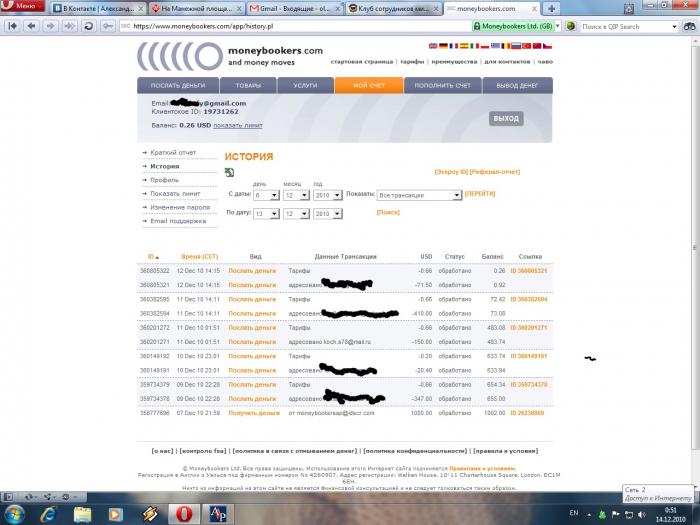Image resolution: width=700 pixels, height=525 pixels.
Task: Switch to the На Манежной площа... tab
Action: click(196, 8)
